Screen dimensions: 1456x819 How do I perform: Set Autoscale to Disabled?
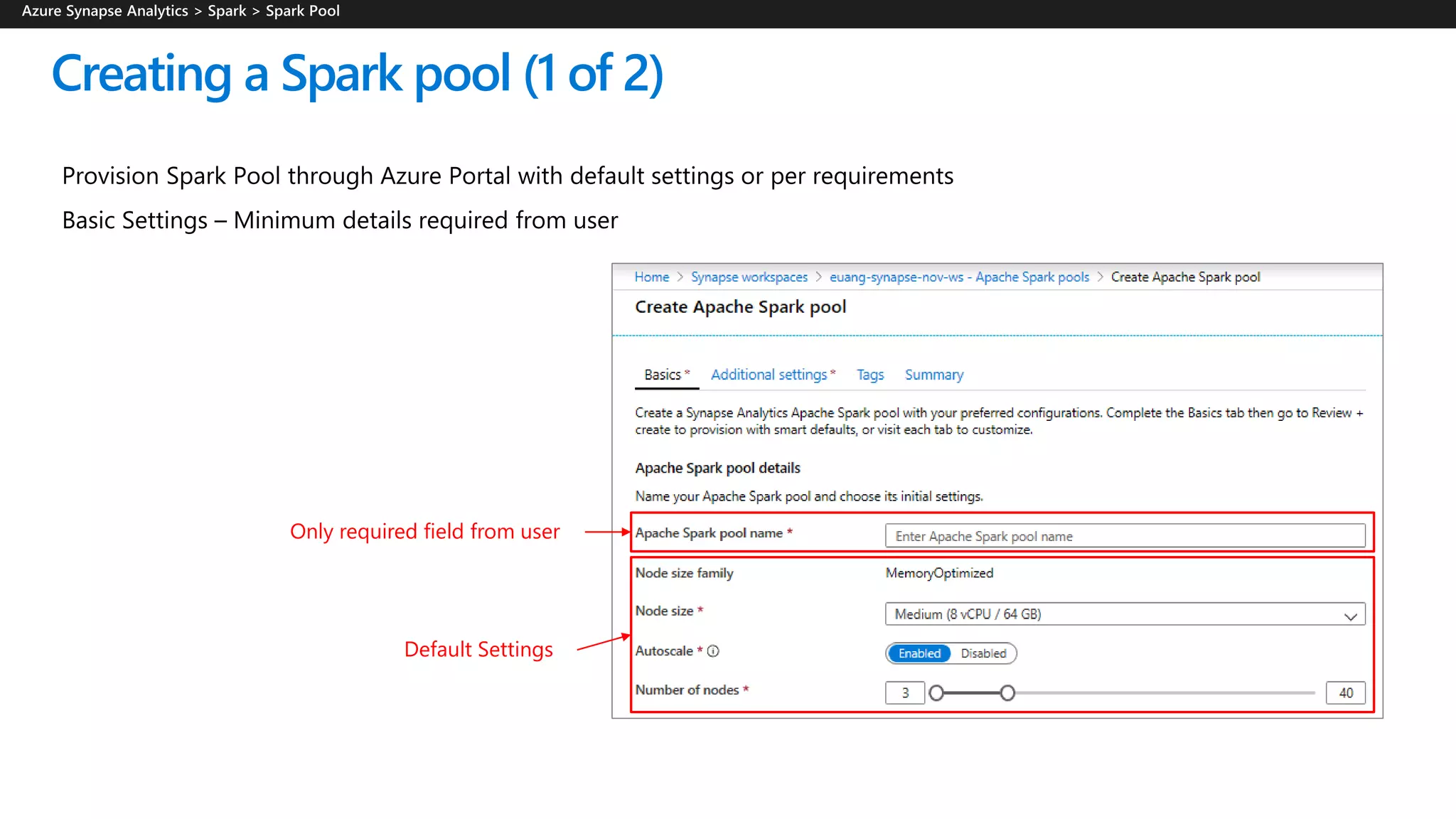click(x=983, y=653)
